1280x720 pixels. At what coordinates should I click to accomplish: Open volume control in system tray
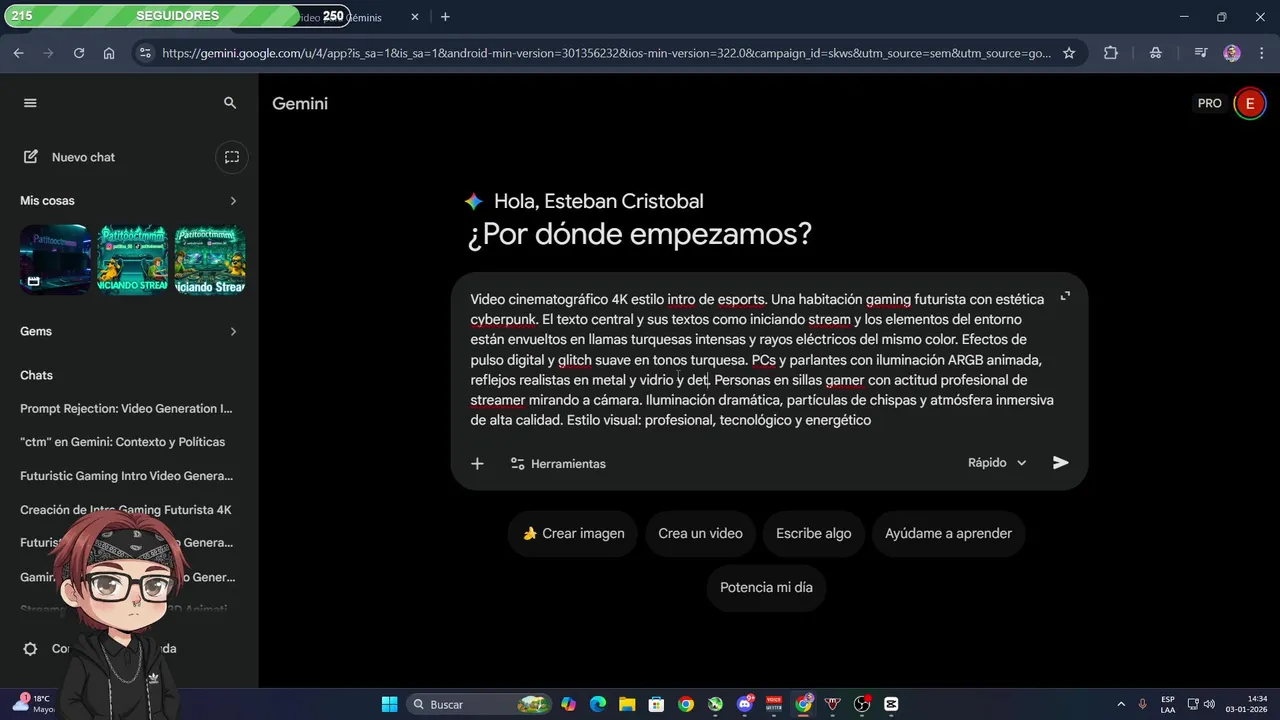coord(1209,704)
